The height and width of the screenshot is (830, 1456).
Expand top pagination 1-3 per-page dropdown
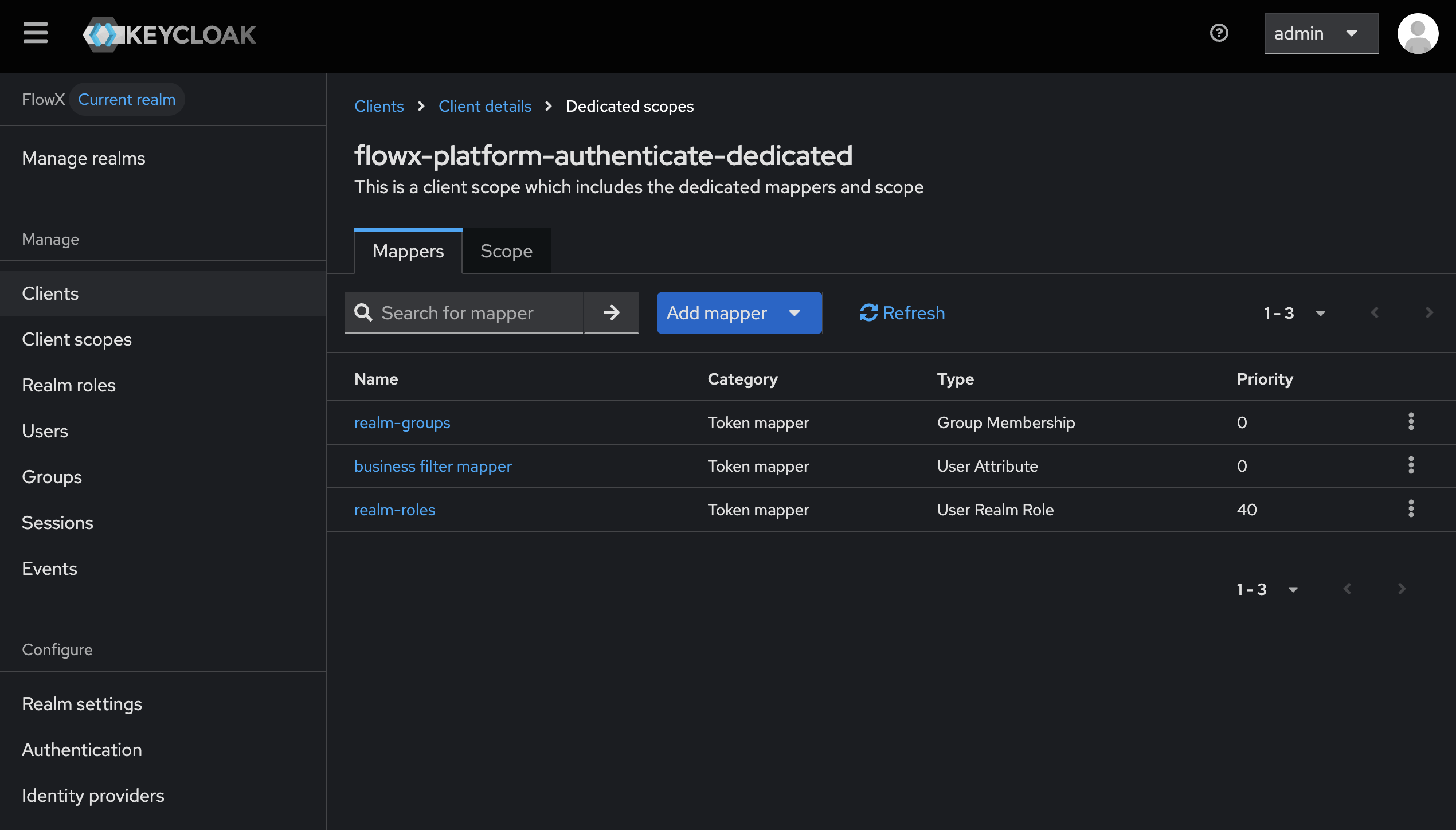point(1294,313)
